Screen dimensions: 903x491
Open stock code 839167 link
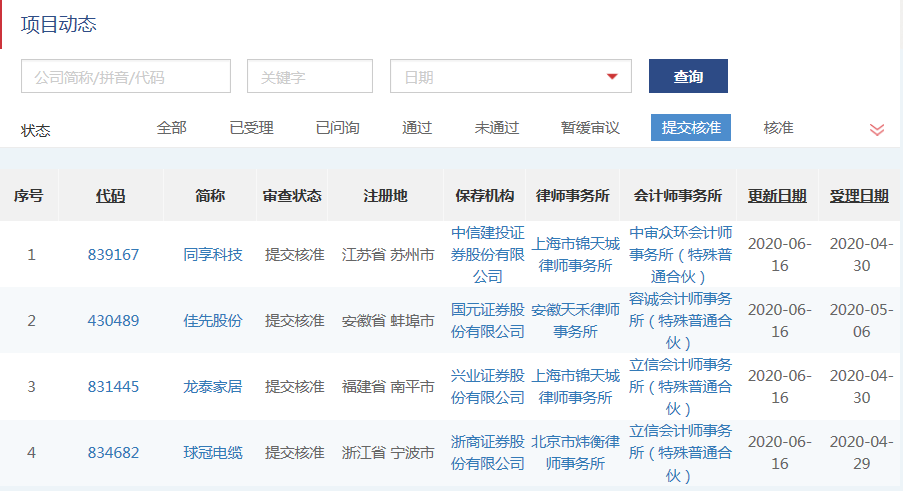click(113, 255)
